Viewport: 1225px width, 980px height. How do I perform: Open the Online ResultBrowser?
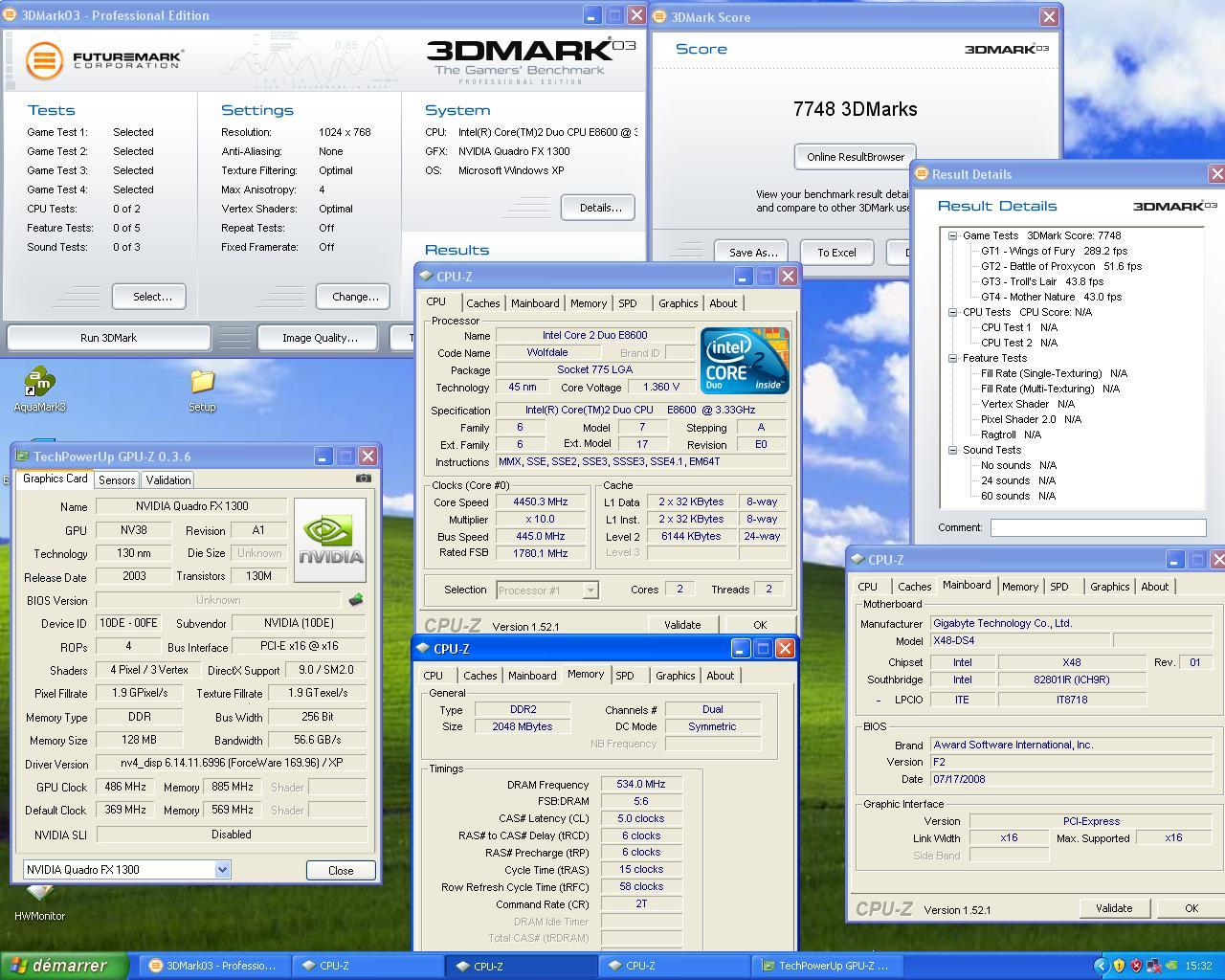point(855,157)
